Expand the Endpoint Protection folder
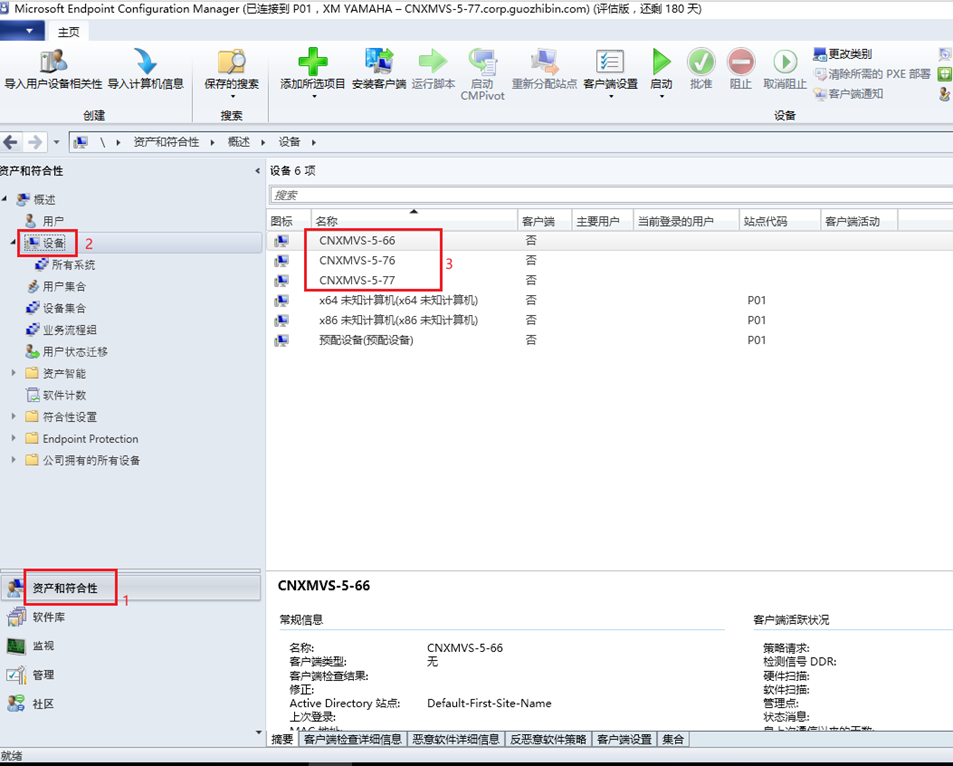953x766 pixels. pos(13,438)
